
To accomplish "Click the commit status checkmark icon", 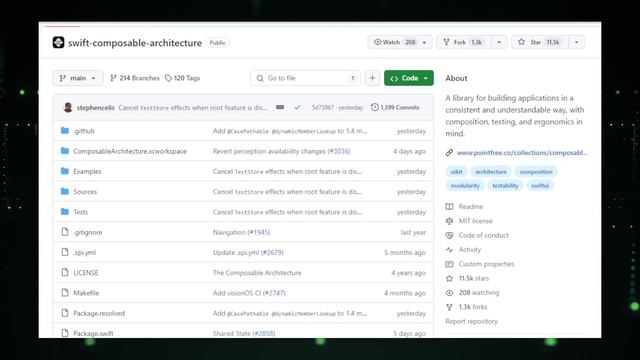I will tap(298, 107).
